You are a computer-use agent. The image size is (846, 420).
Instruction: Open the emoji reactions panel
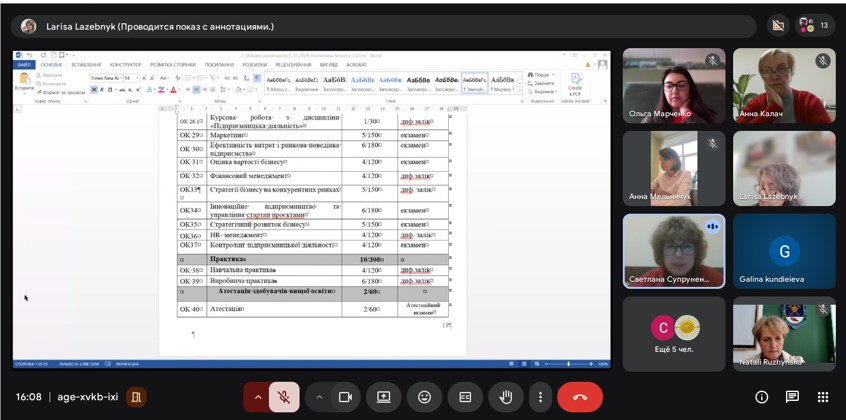[424, 397]
